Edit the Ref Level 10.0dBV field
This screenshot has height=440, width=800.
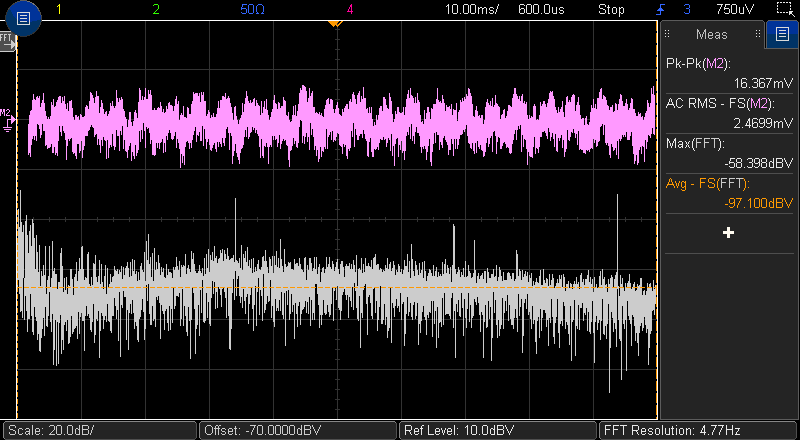click(x=498, y=430)
